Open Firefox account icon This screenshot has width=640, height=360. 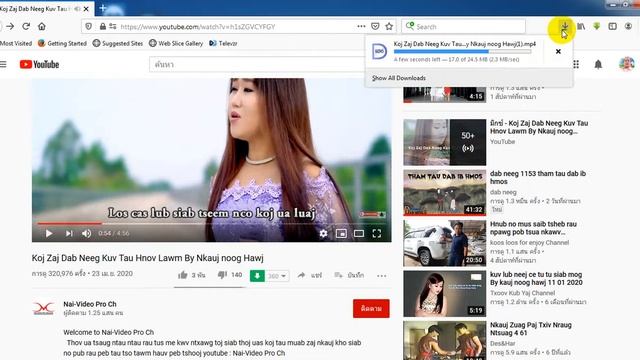pos(628,27)
